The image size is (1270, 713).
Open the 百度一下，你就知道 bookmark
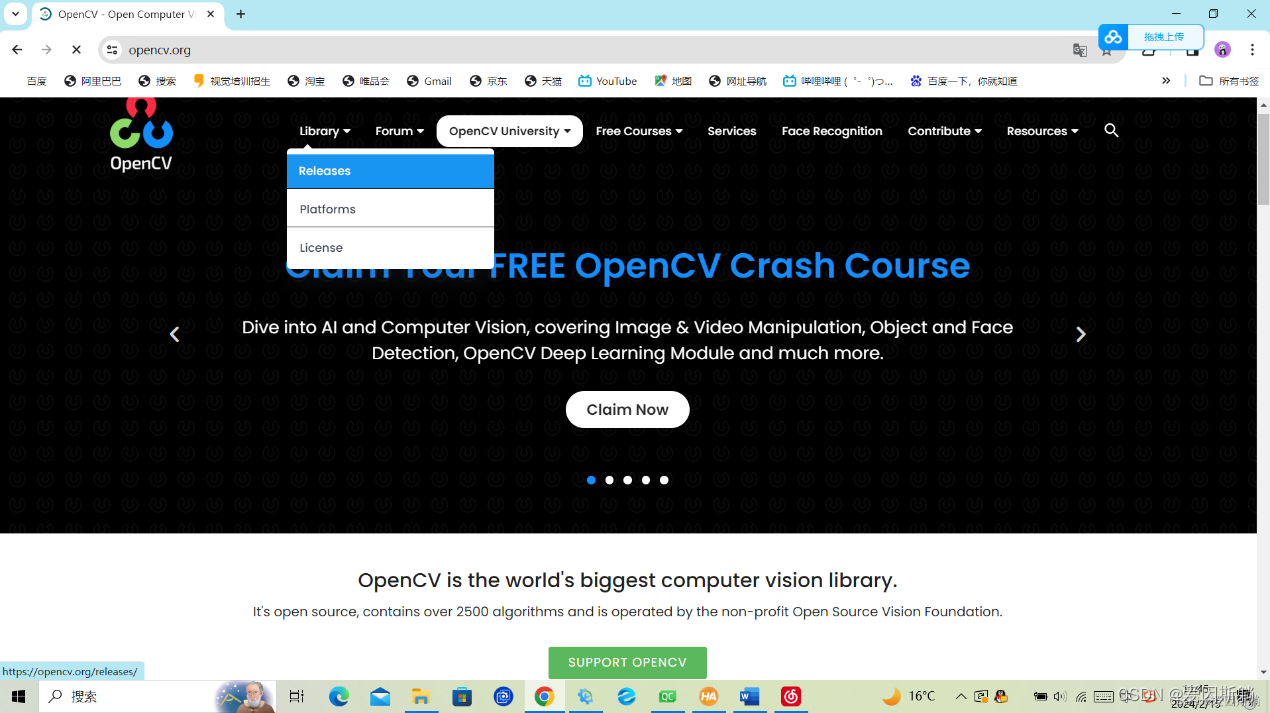point(963,81)
